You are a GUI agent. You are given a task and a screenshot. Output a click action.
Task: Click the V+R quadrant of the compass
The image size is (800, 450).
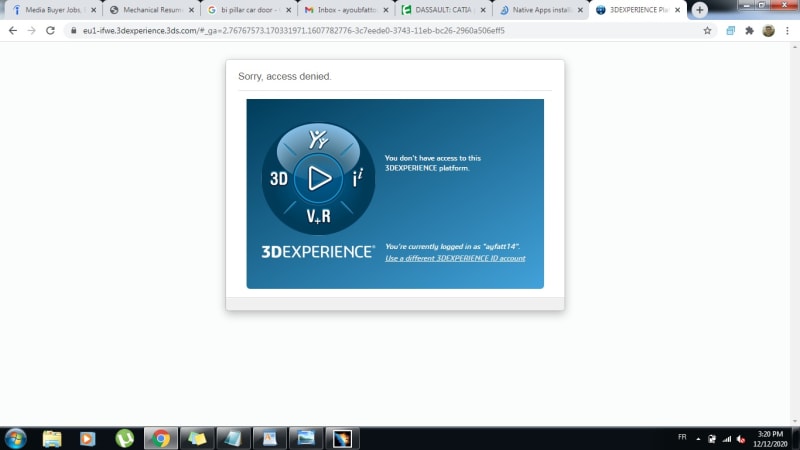[x=318, y=216]
